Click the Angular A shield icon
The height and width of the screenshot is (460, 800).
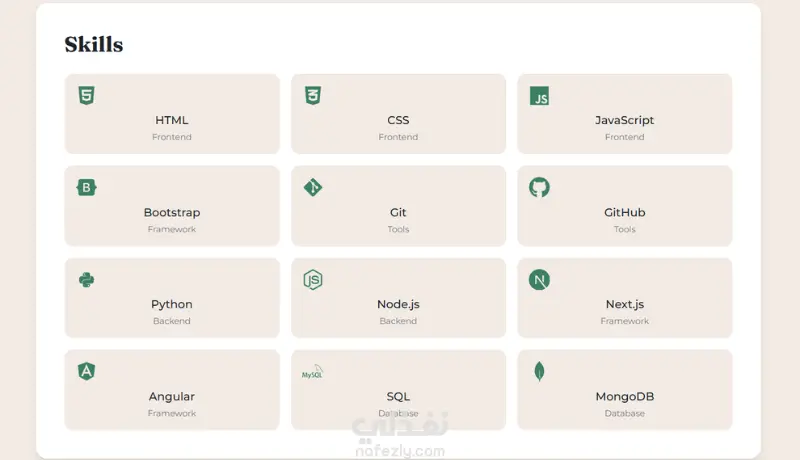tap(86, 371)
